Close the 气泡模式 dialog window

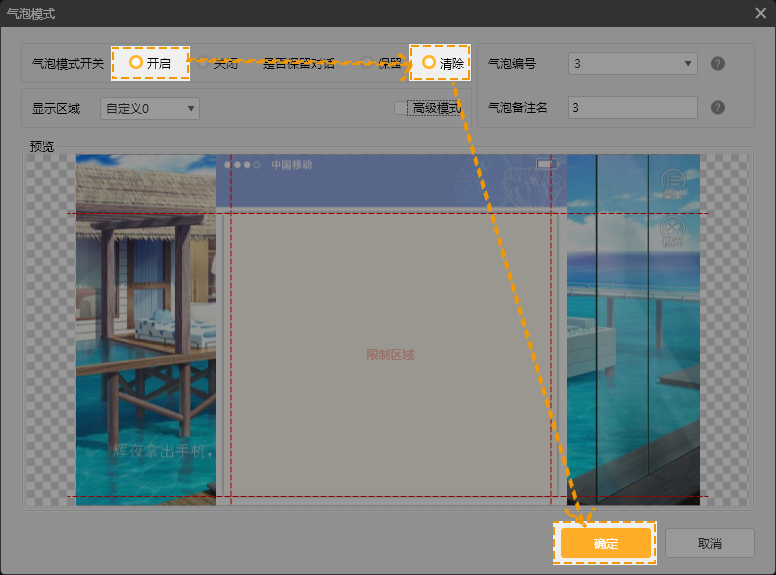coord(760,13)
